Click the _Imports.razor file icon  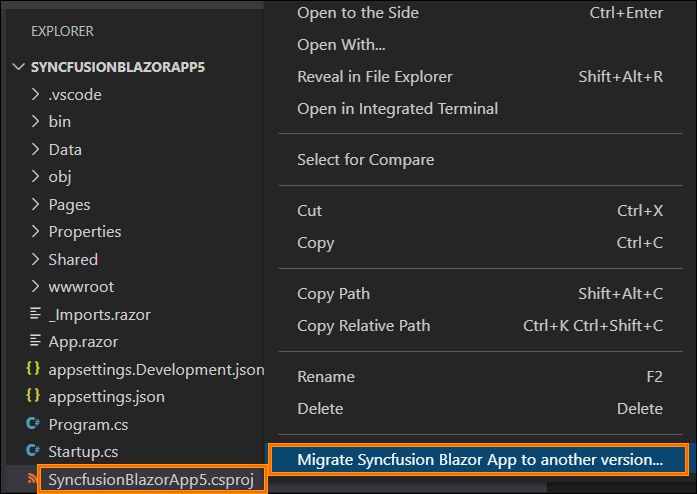tap(35, 314)
